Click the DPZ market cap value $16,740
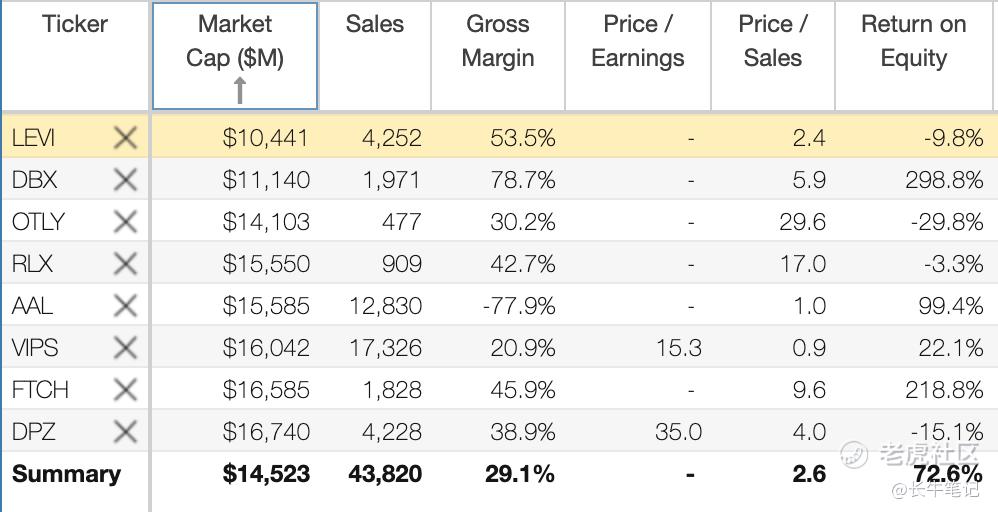The width and height of the screenshot is (998, 512). [266, 432]
